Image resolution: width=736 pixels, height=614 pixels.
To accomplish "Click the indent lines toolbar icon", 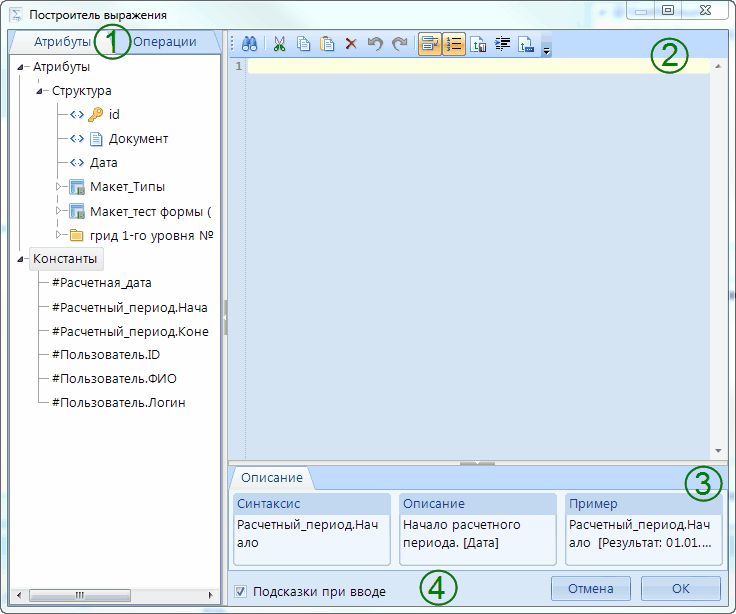I will click(502, 44).
